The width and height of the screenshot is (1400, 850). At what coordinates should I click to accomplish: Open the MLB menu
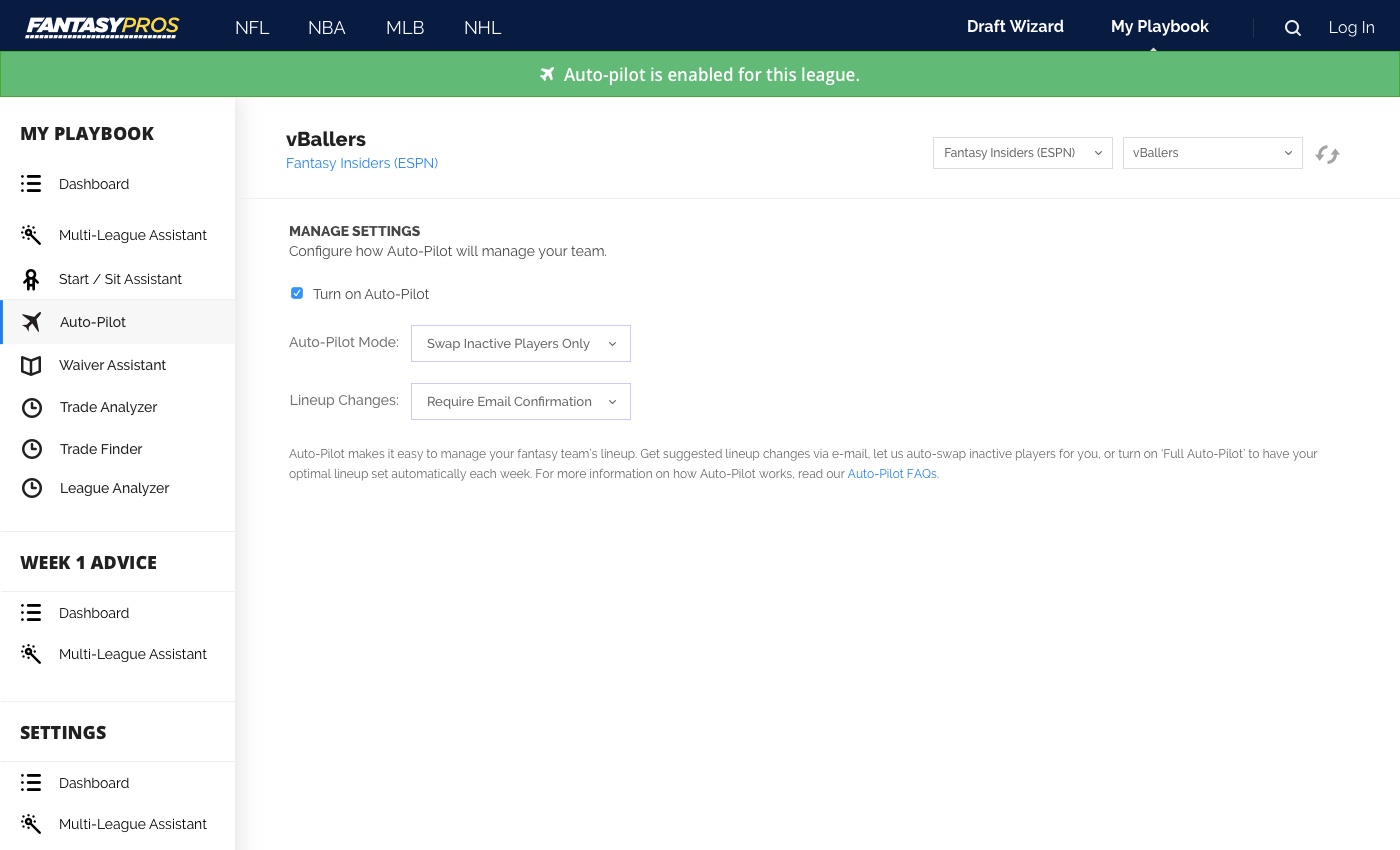tap(405, 28)
